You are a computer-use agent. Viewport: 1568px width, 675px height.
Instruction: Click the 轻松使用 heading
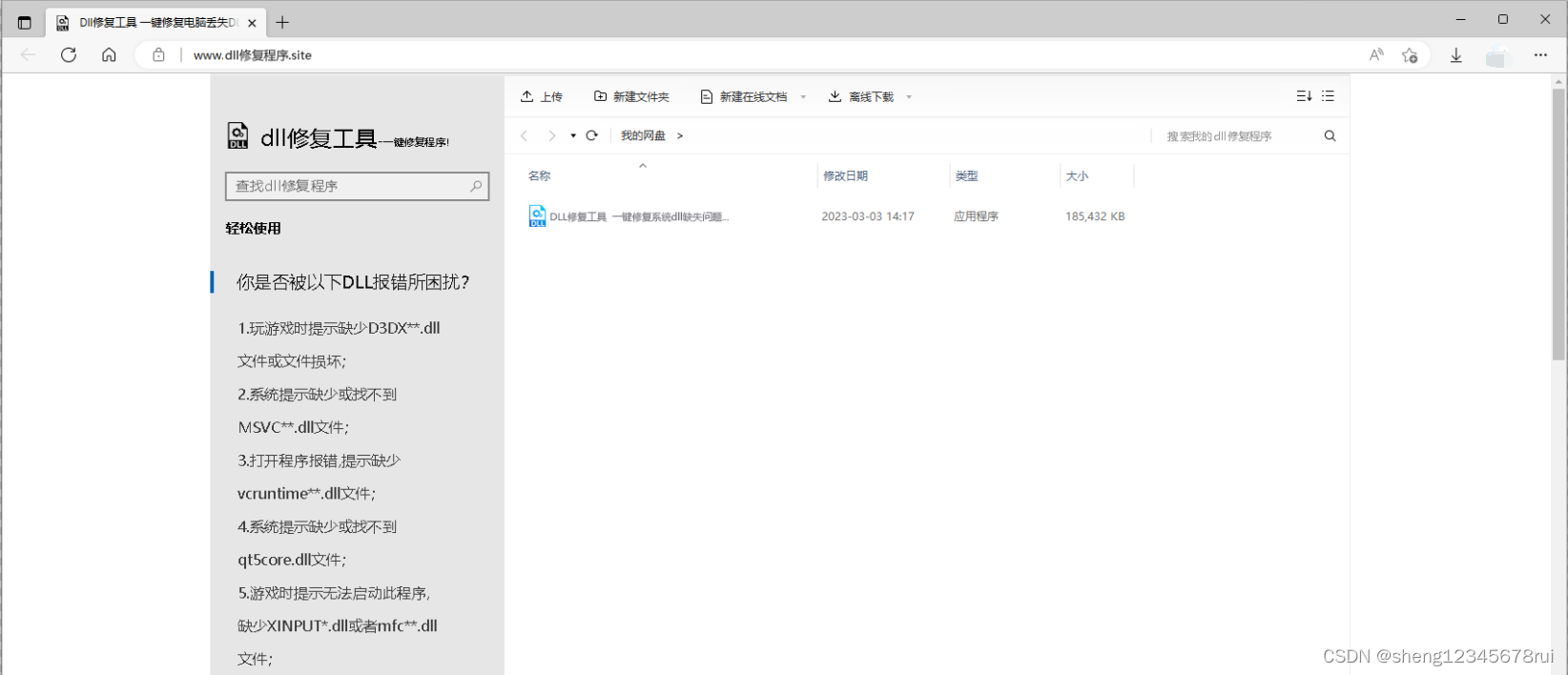click(x=253, y=228)
